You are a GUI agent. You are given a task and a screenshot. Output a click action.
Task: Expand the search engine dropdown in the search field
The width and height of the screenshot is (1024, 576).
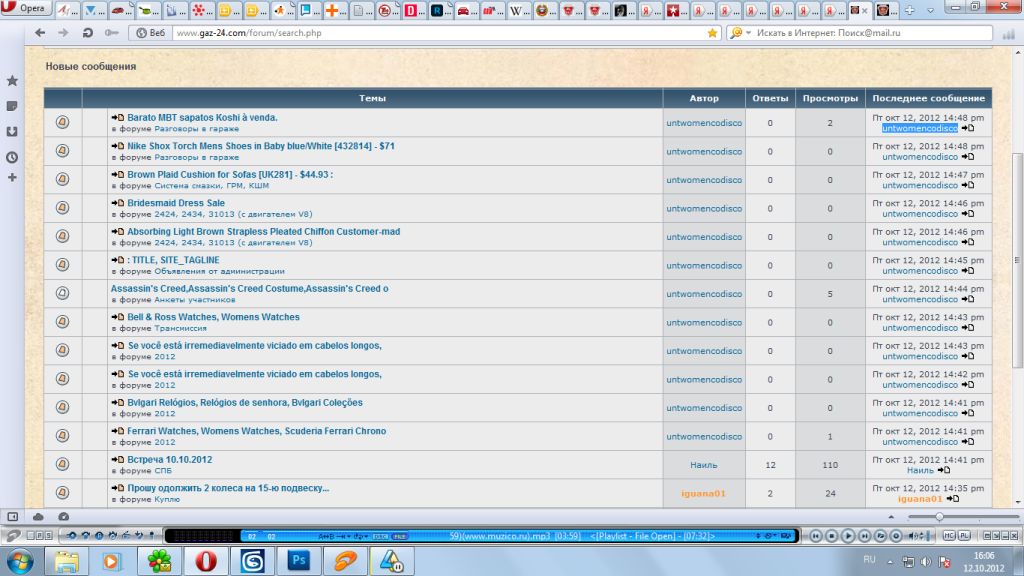pos(738,33)
